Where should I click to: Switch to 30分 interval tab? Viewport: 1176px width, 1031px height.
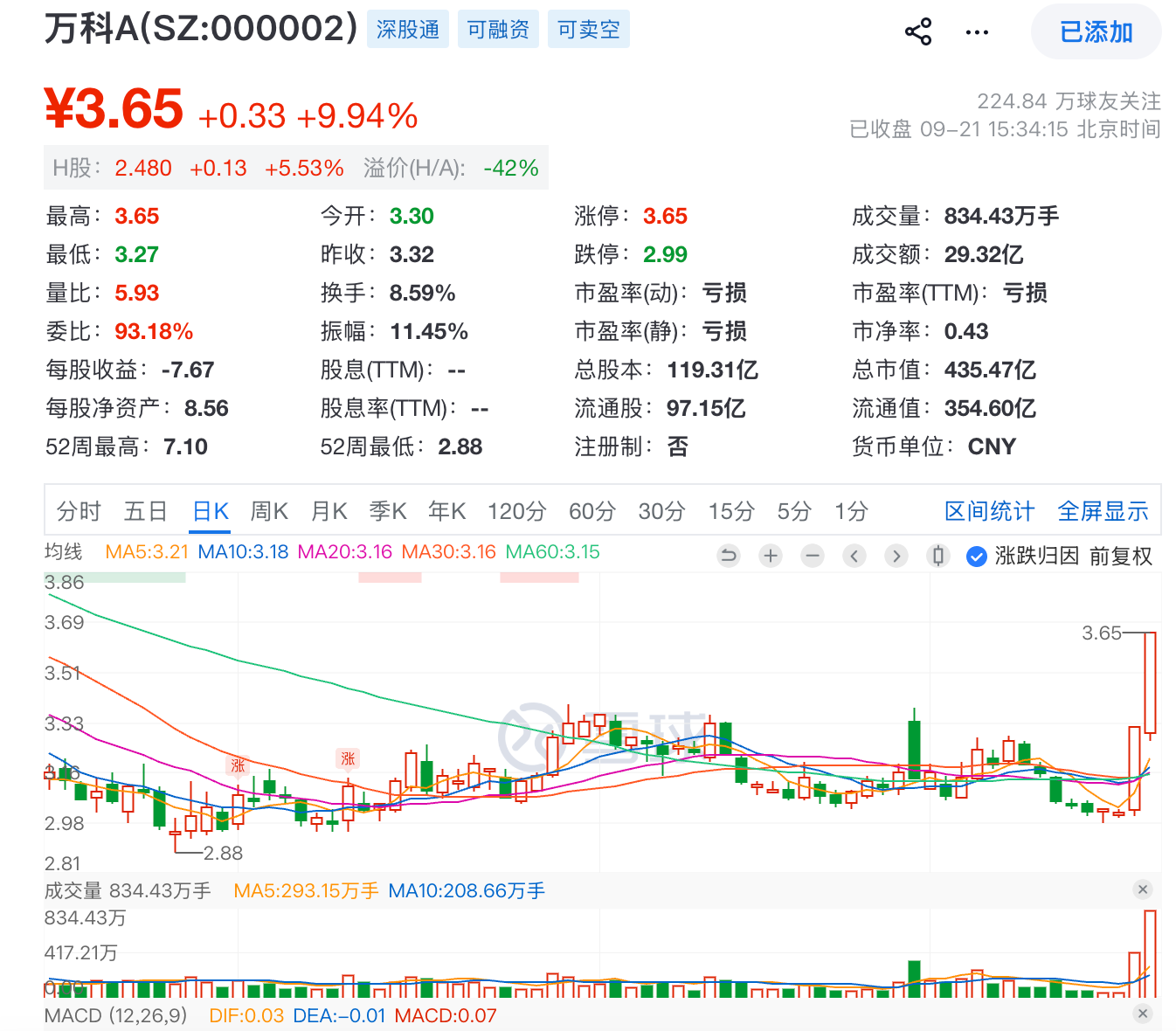click(x=661, y=511)
